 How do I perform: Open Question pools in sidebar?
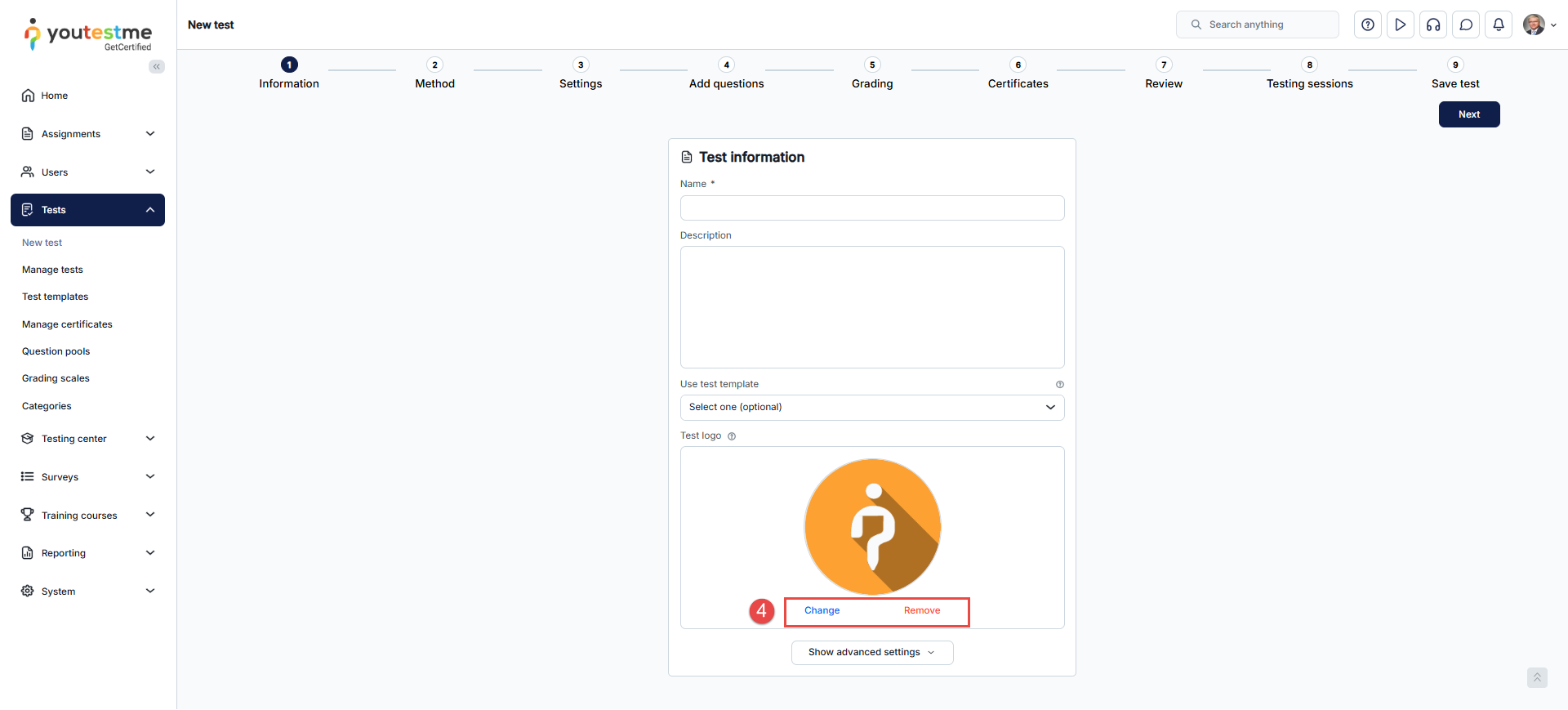coord(56,351)
